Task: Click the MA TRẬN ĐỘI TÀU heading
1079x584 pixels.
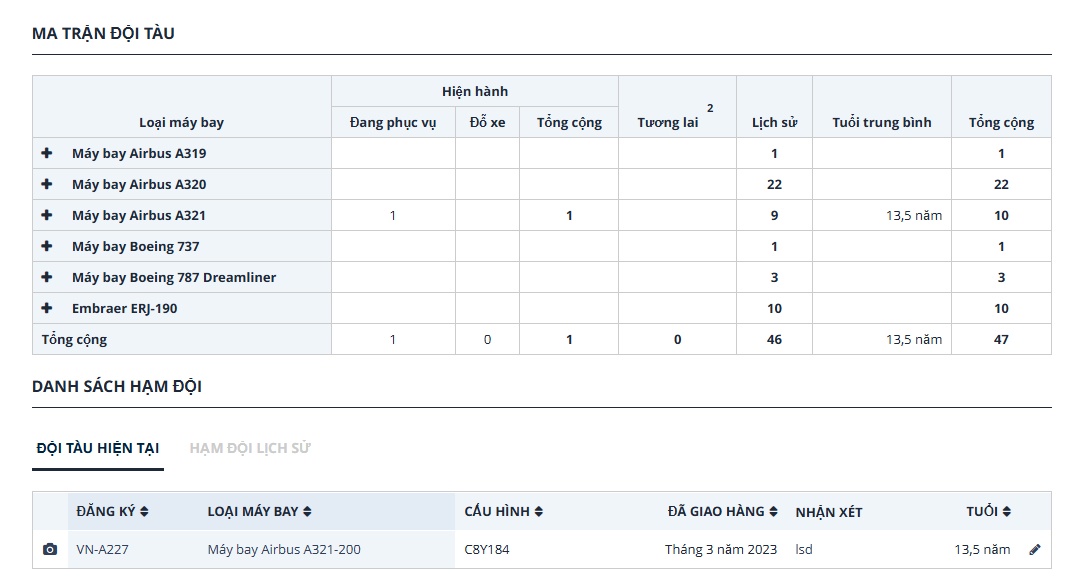Action: click(103, 33)
